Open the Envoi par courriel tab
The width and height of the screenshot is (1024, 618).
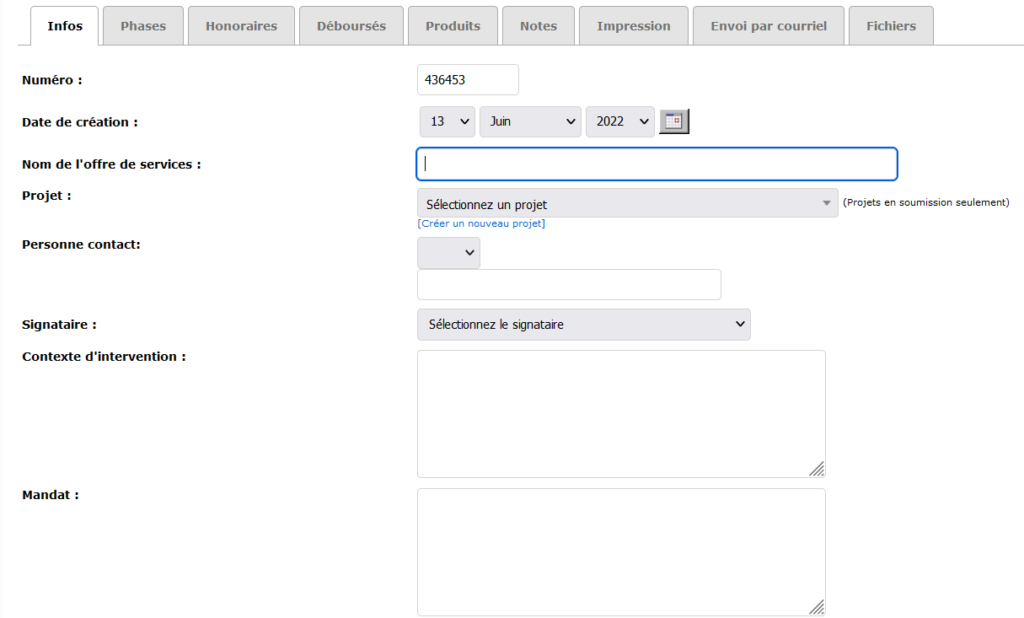coord(768,26)
